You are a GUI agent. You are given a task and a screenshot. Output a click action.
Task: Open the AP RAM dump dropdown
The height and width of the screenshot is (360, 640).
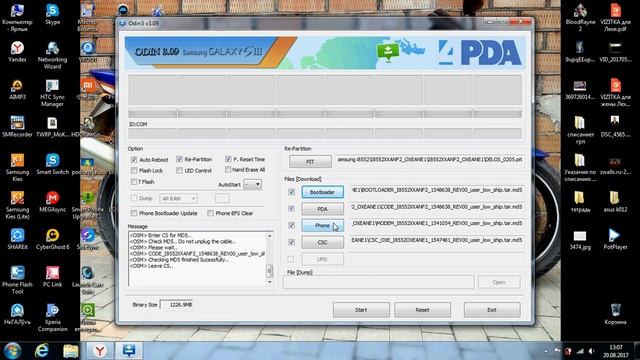click(x=178, y=198)
